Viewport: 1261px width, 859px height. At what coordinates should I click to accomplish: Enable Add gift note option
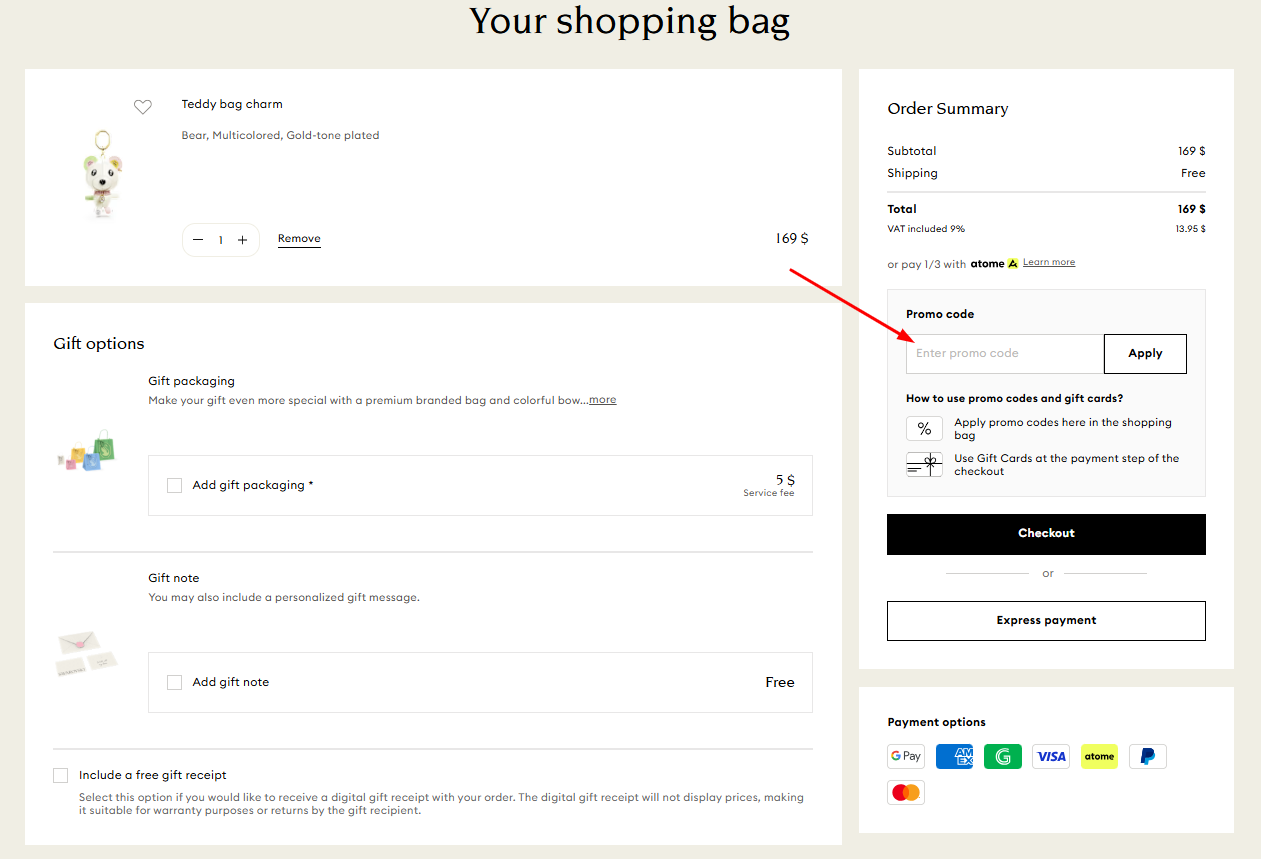coord(174,682)
